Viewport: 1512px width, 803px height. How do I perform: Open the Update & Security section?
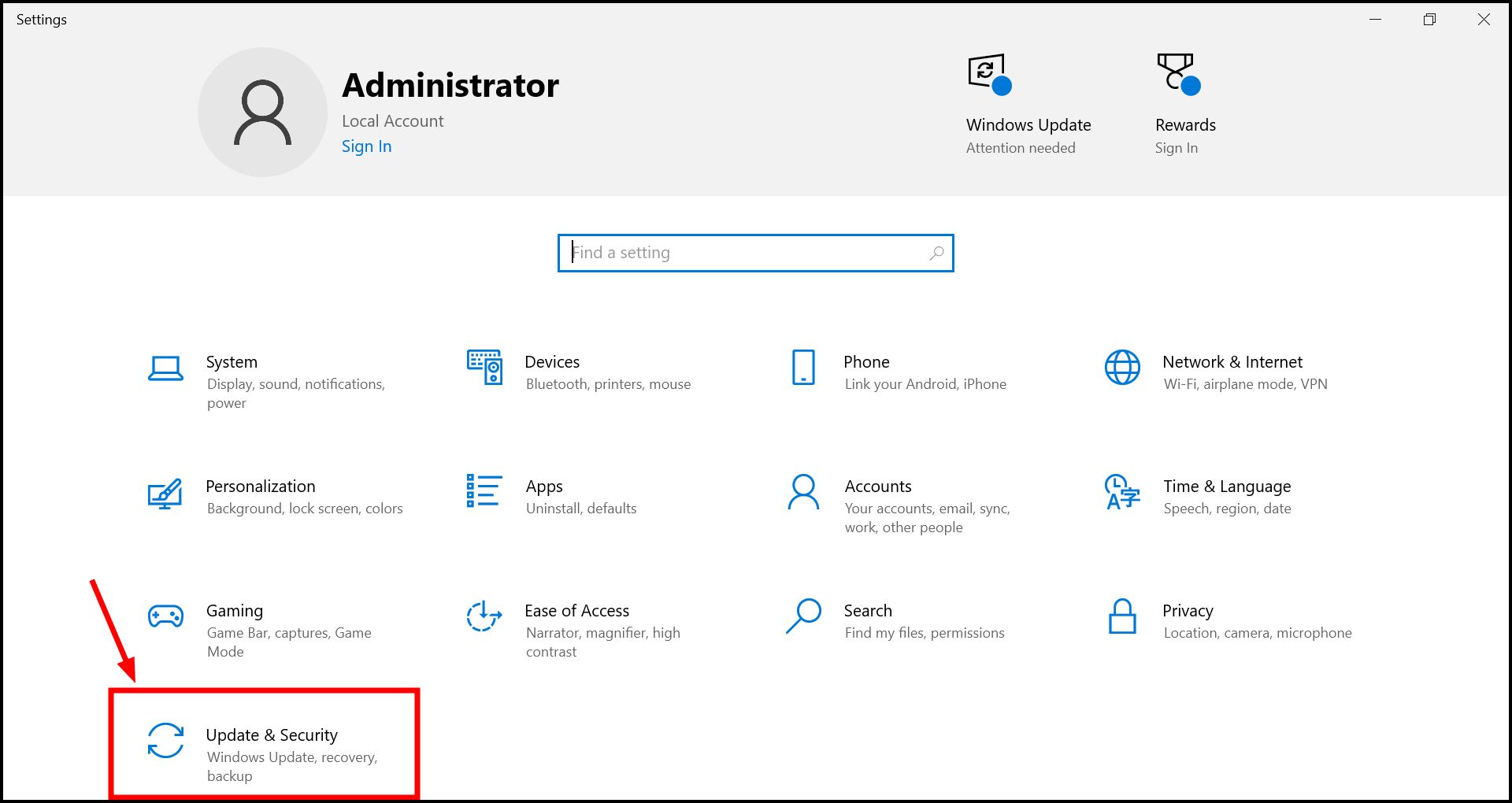tap(264, 743)
